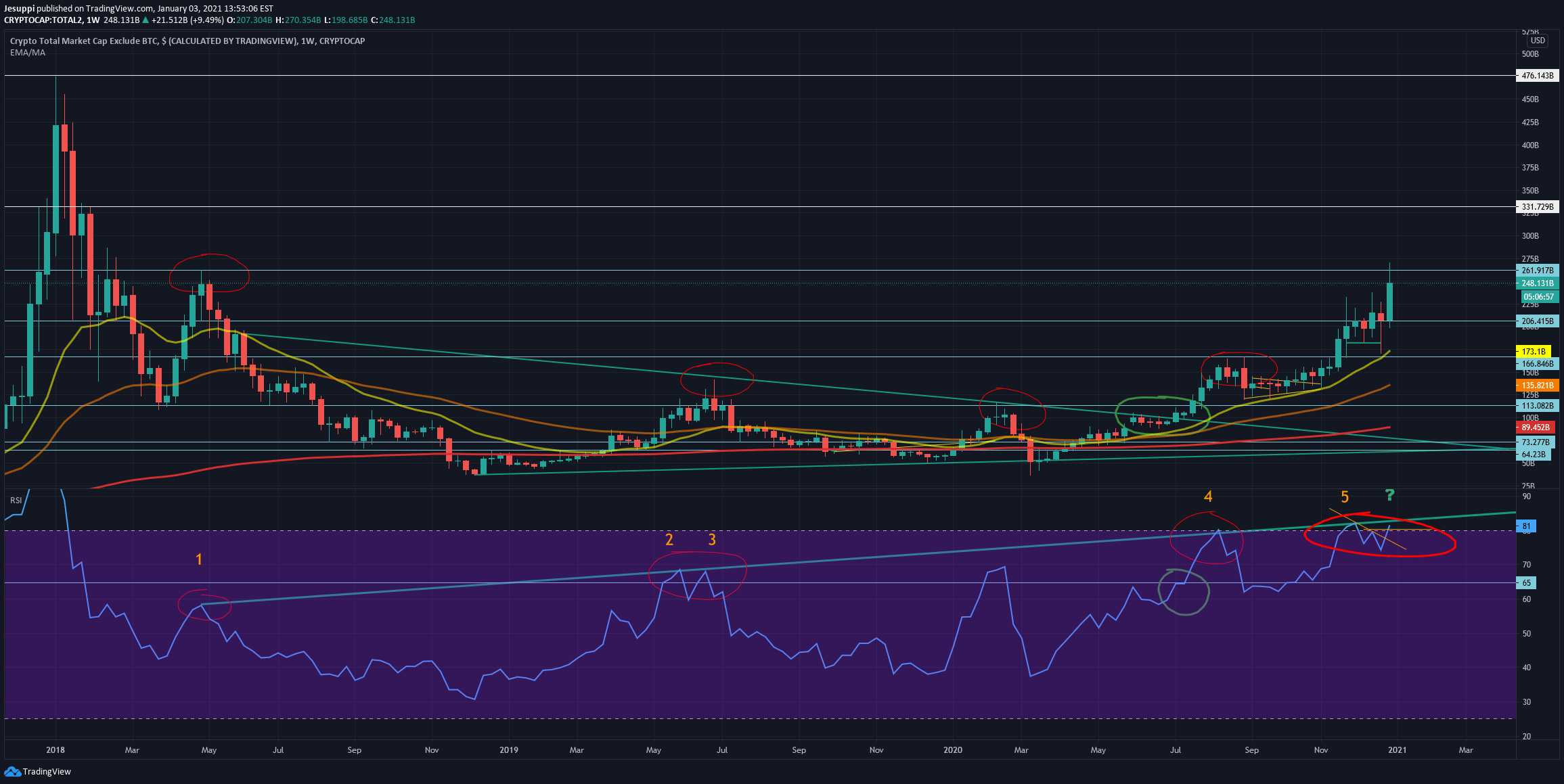The height and width of the screenshot is (784, 1564).
Task: Click the RSI pane label
Action: [x=16, y=501]
